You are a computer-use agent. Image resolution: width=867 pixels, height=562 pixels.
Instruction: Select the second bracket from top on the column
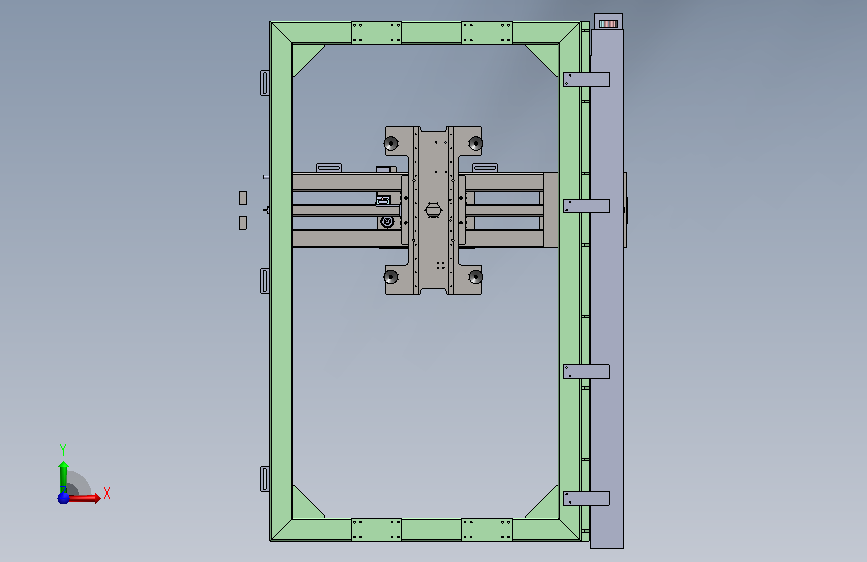[x=586, y=206]
